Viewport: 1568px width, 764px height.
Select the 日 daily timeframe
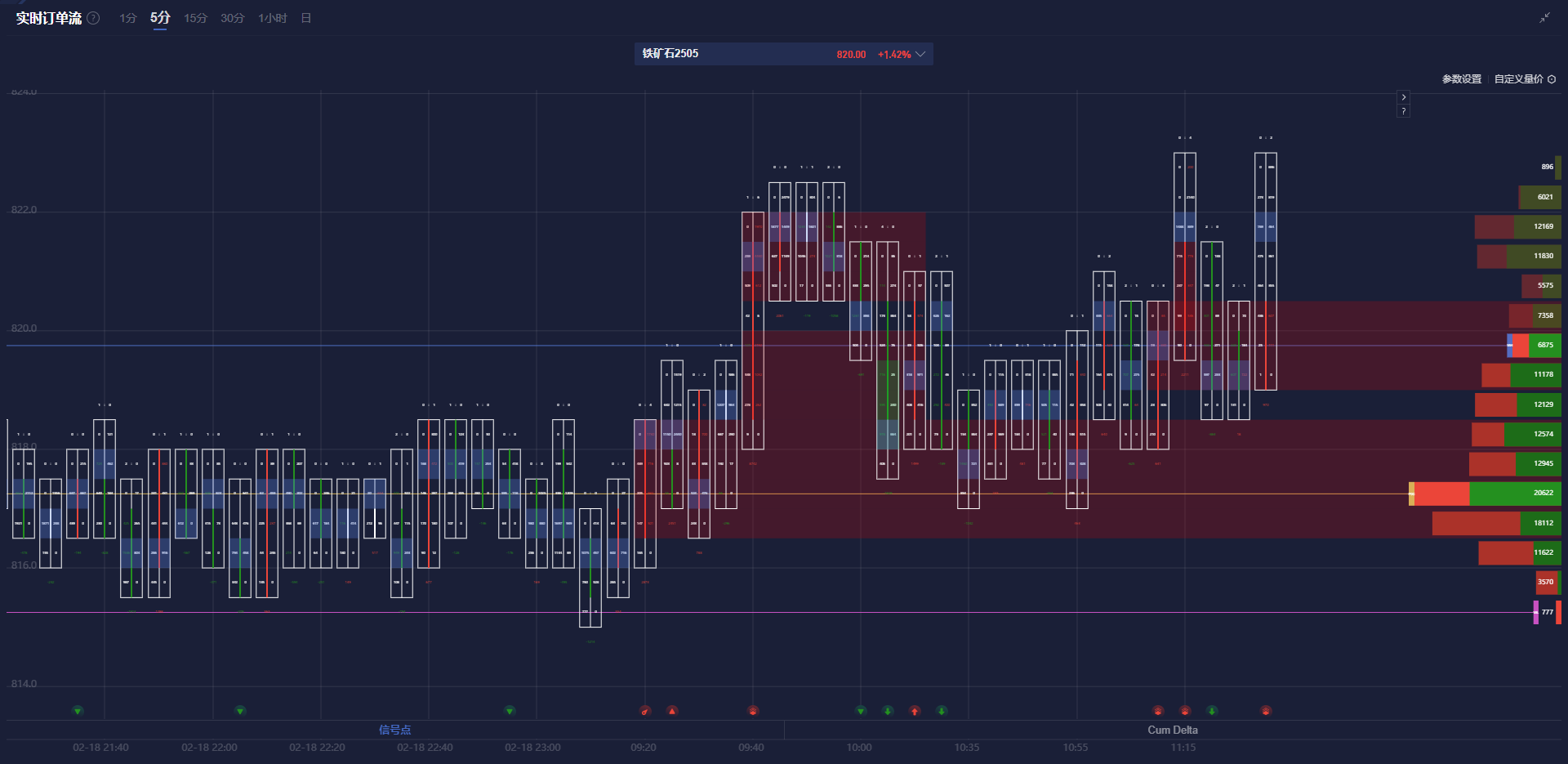click(306, 18)
